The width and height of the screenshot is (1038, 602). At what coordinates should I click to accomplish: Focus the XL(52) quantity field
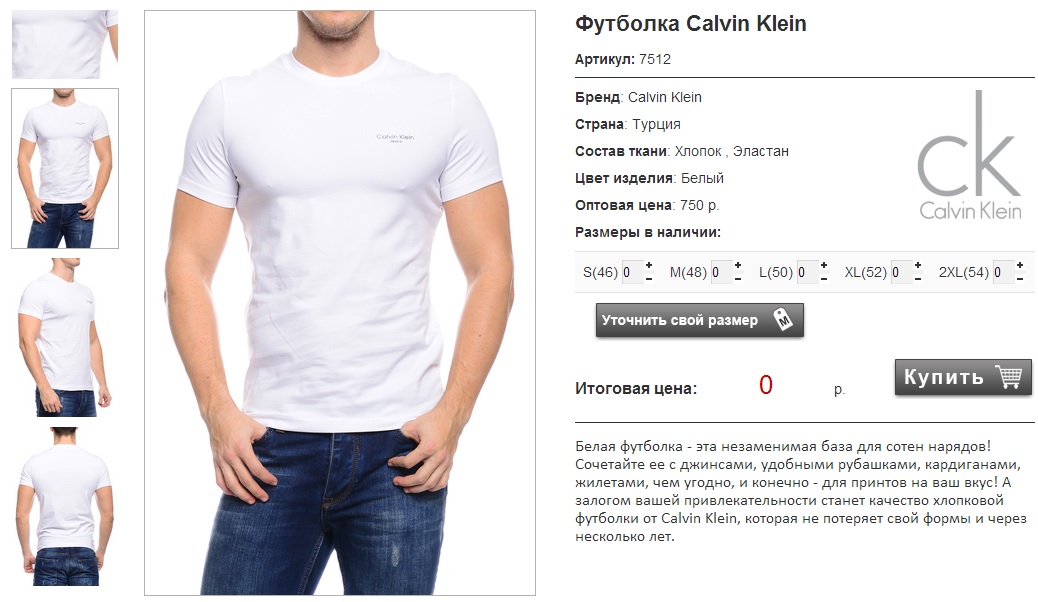coord(902,272)
